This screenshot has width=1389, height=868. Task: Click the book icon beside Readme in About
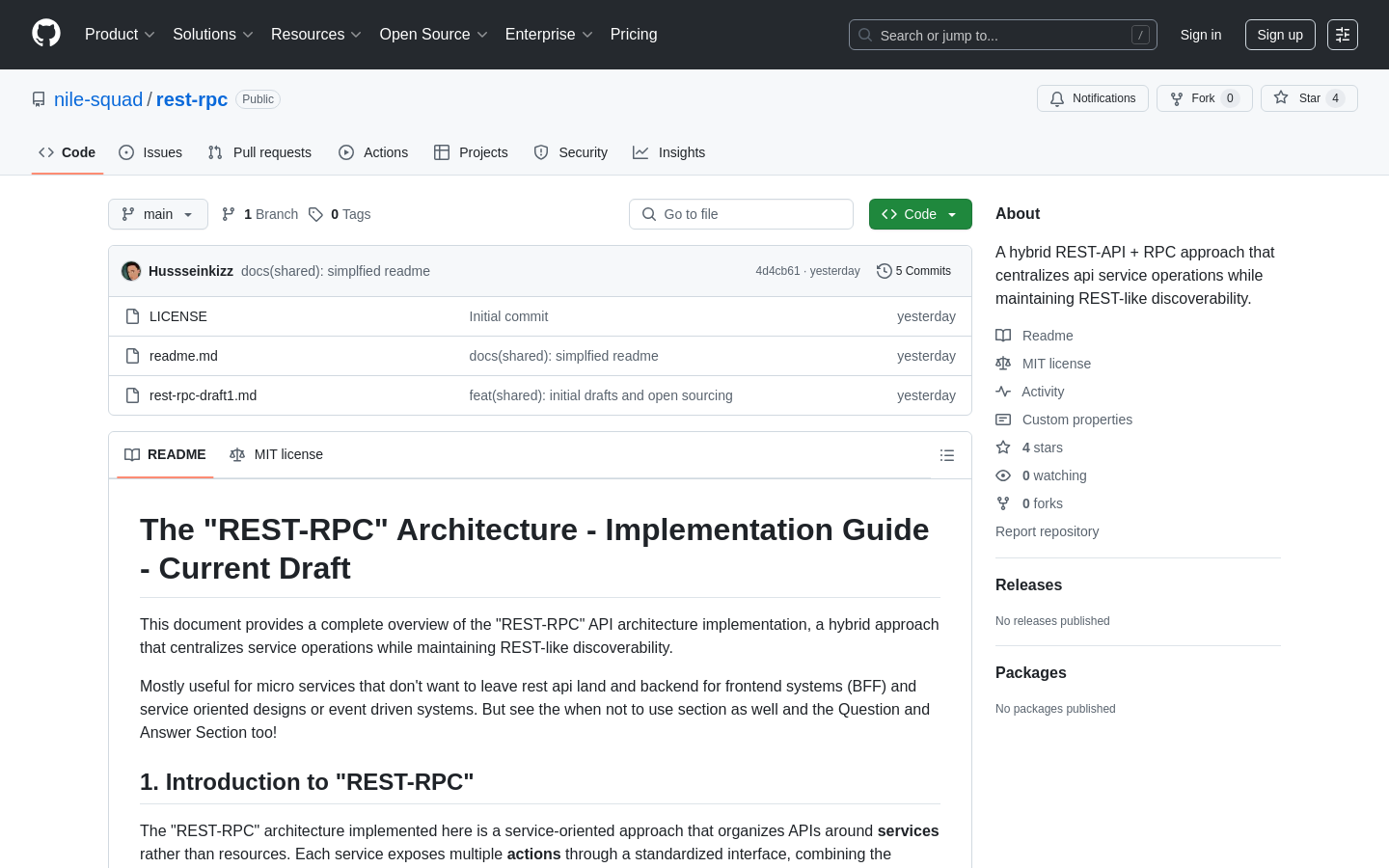[x=1003, y=336]
